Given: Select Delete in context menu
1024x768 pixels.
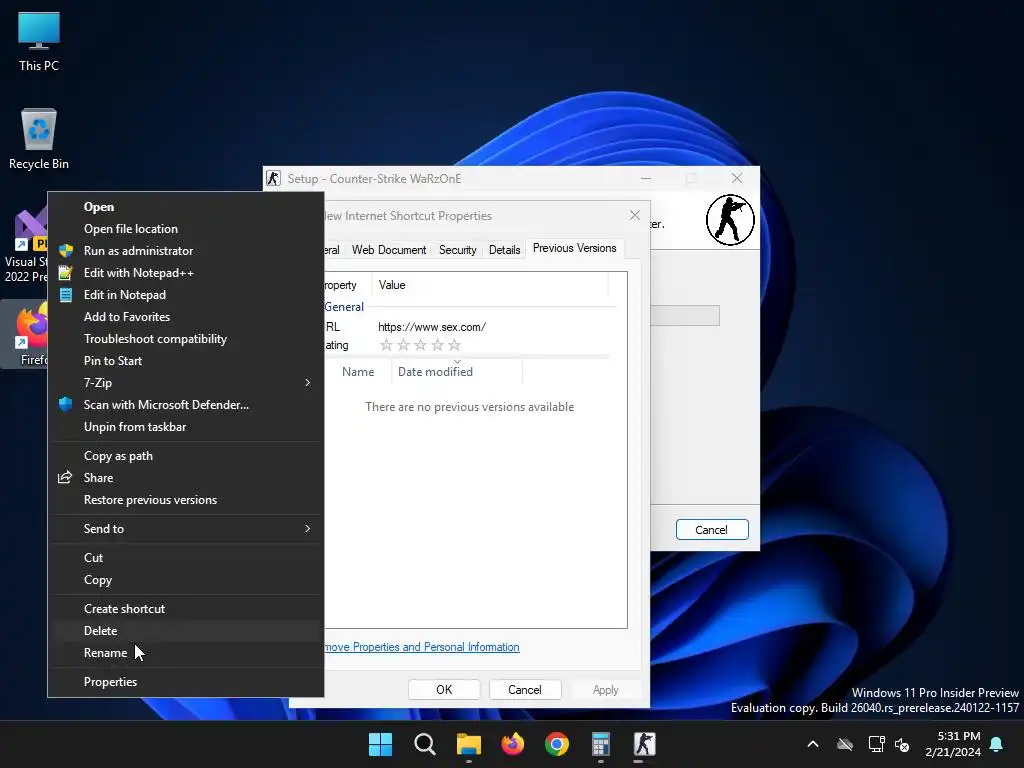Looking at the screenshot, I should [x=185, y=631].
